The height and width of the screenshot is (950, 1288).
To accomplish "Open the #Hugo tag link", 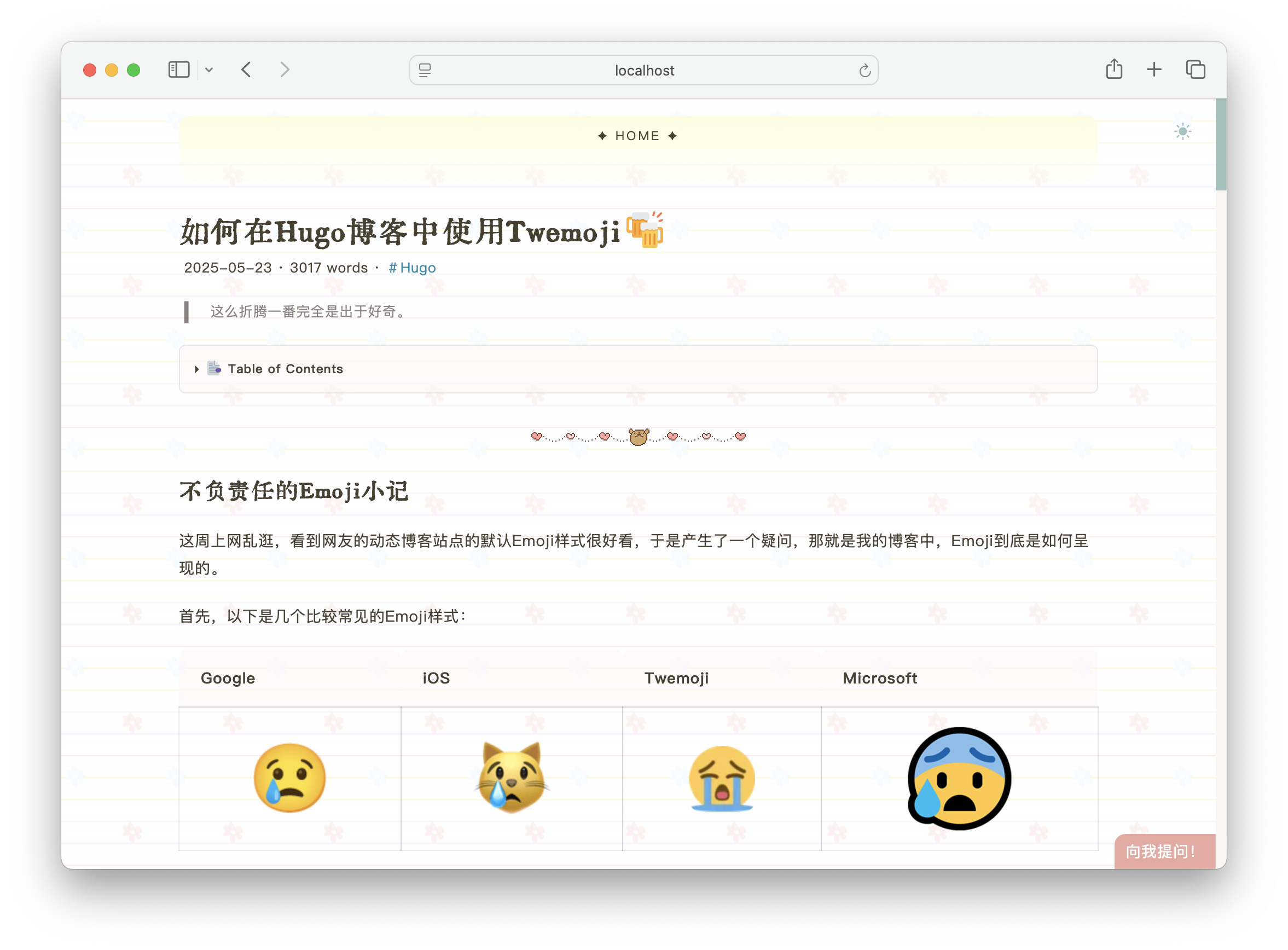I will [411, 268].
